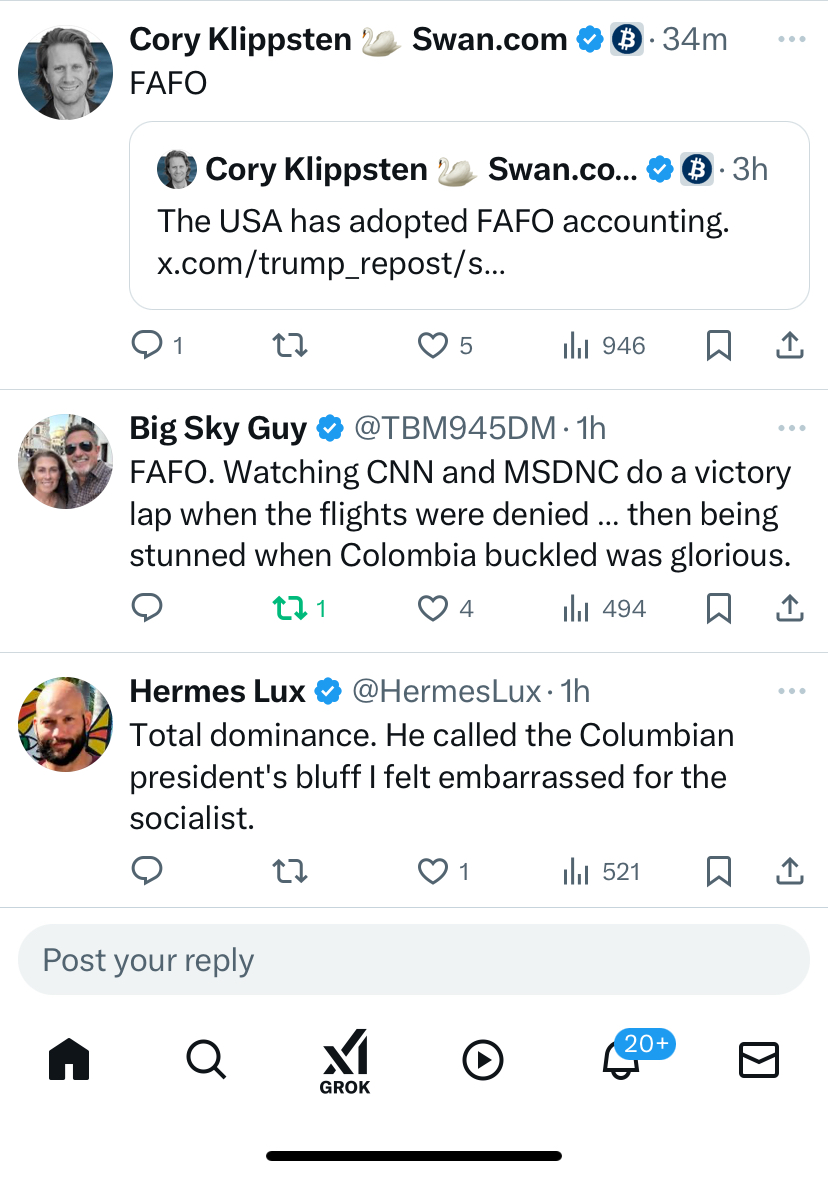The height and width of the screenshot is (1177, 828).
Task: Open Hermes Lux's profile name
Action: point(217,691)
